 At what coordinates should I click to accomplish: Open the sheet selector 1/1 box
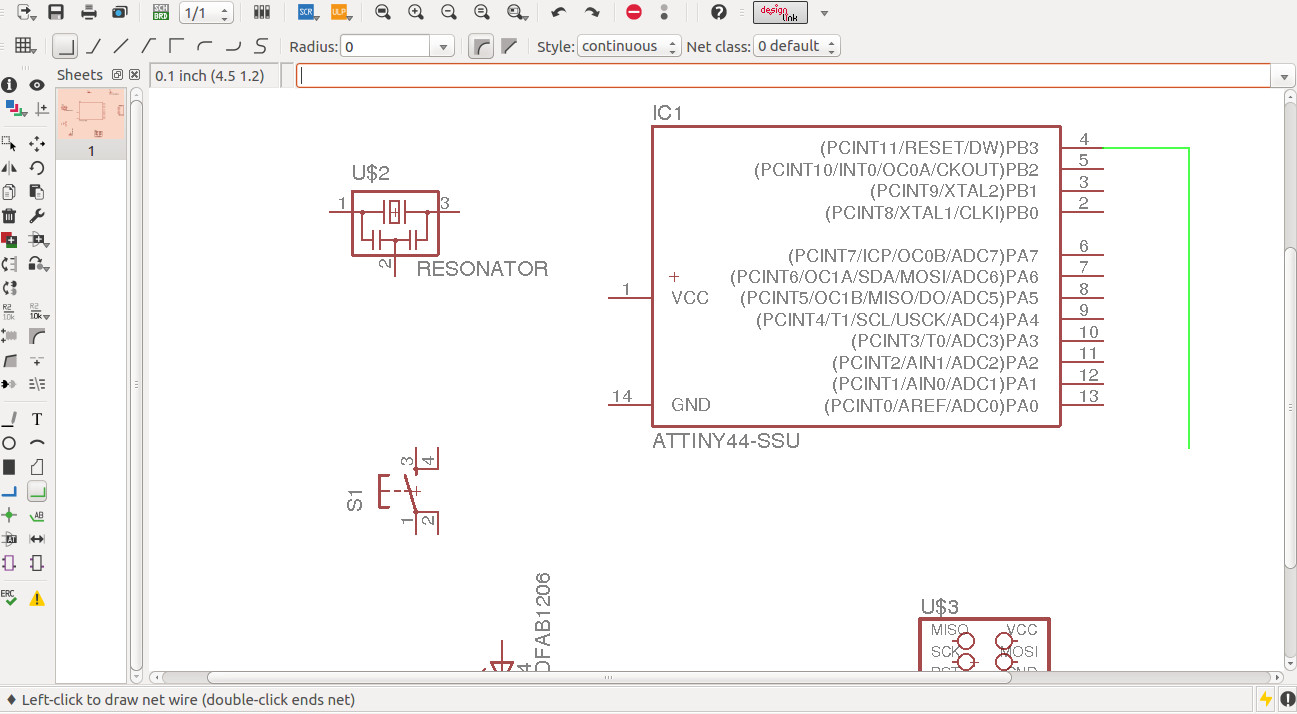click(x=207, y=13)
